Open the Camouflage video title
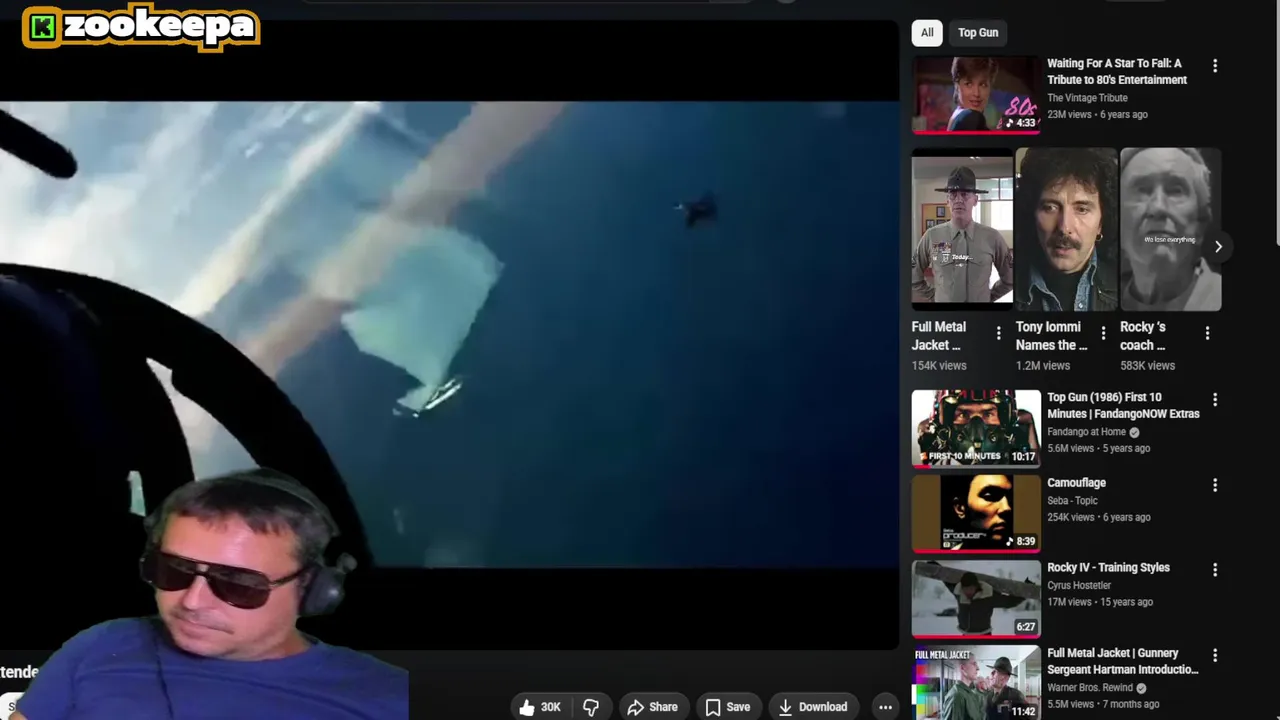Viewport: 1280px width, 720px height. coord(1076,483)
